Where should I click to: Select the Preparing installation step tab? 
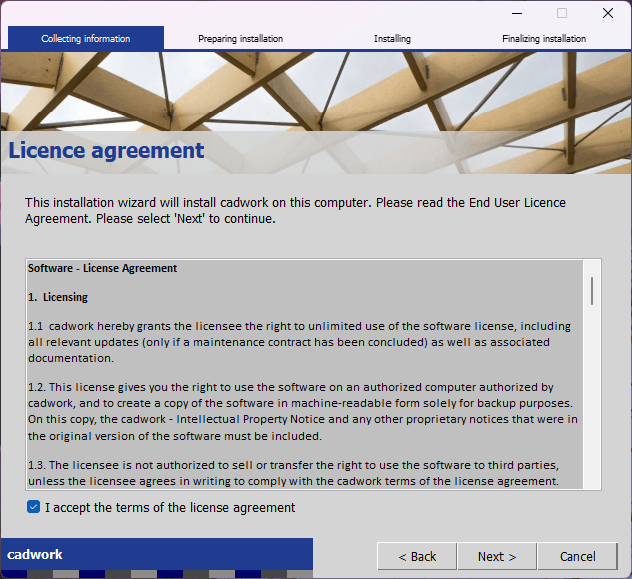(x=241, y=39)
